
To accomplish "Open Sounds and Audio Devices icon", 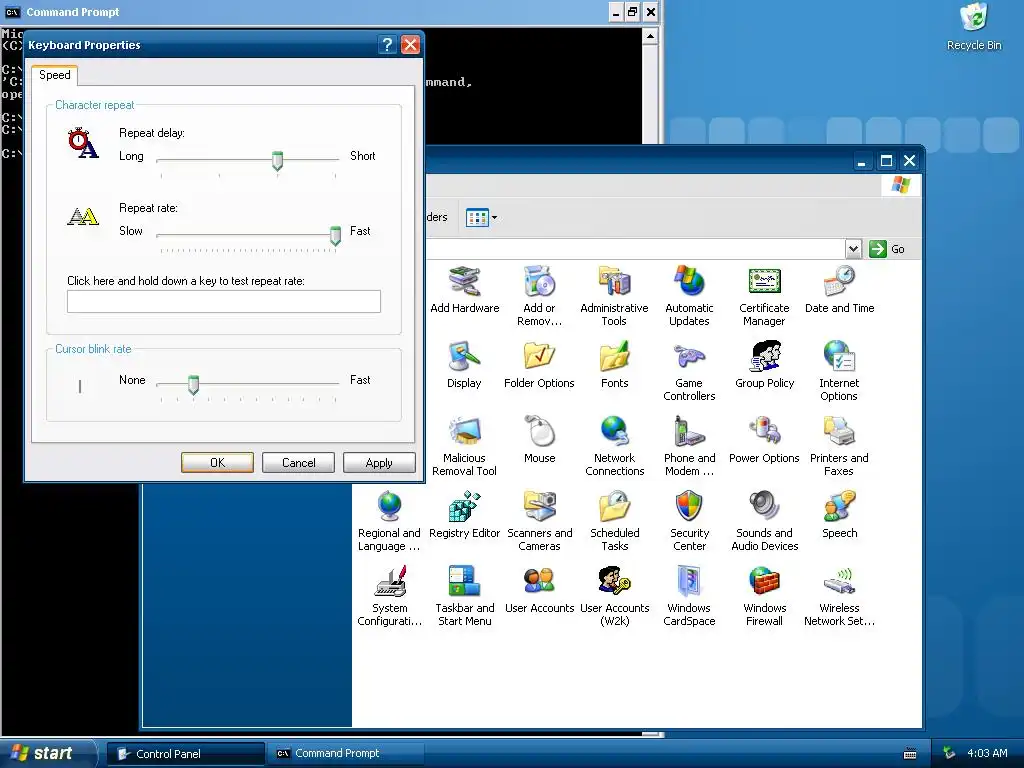I will coord(764,507).
